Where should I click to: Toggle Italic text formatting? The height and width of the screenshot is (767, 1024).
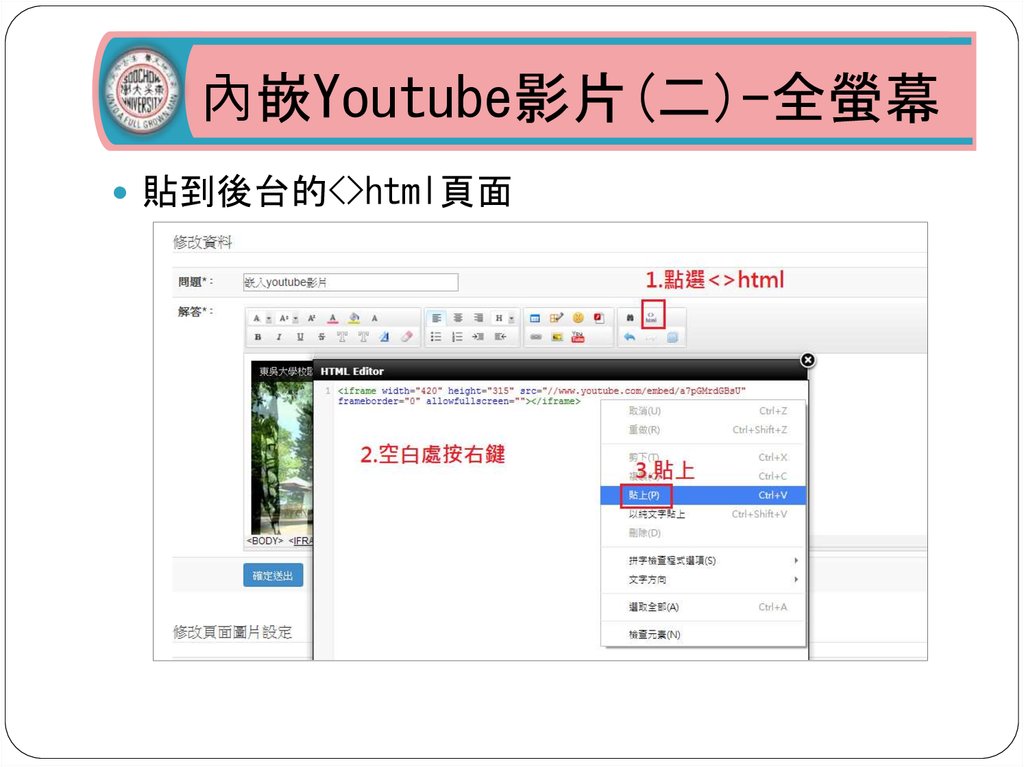click(x=279, y=337)
